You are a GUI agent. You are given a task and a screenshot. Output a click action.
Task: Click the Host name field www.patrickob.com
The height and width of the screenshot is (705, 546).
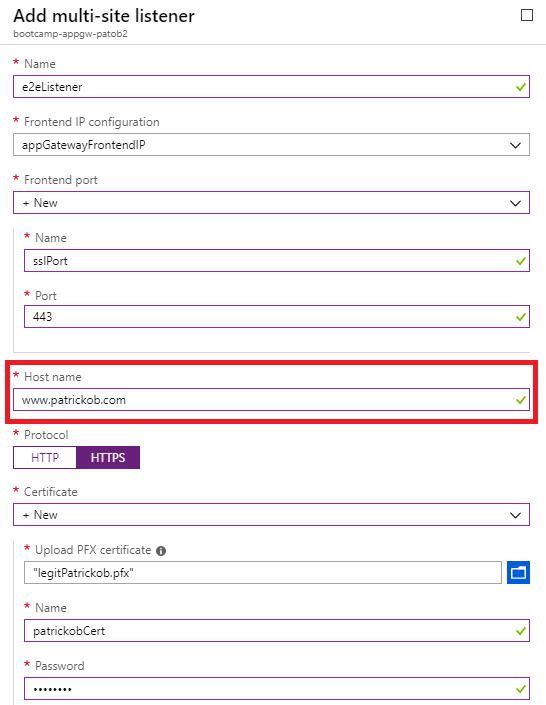pos(271,400)
